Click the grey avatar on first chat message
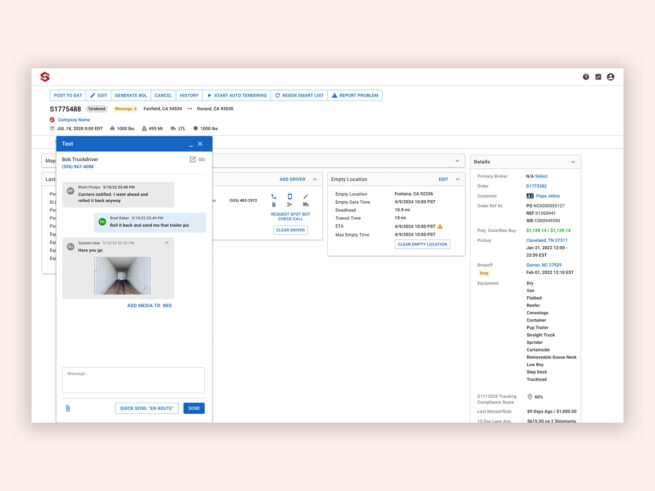This screenshot has height=491, width=655. [x=71, y=191]
